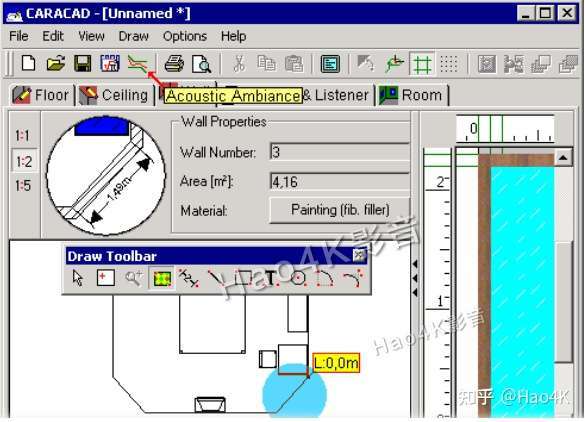Minimize the CARACAD window
This screenshot has width=585, height=422.
525,13
